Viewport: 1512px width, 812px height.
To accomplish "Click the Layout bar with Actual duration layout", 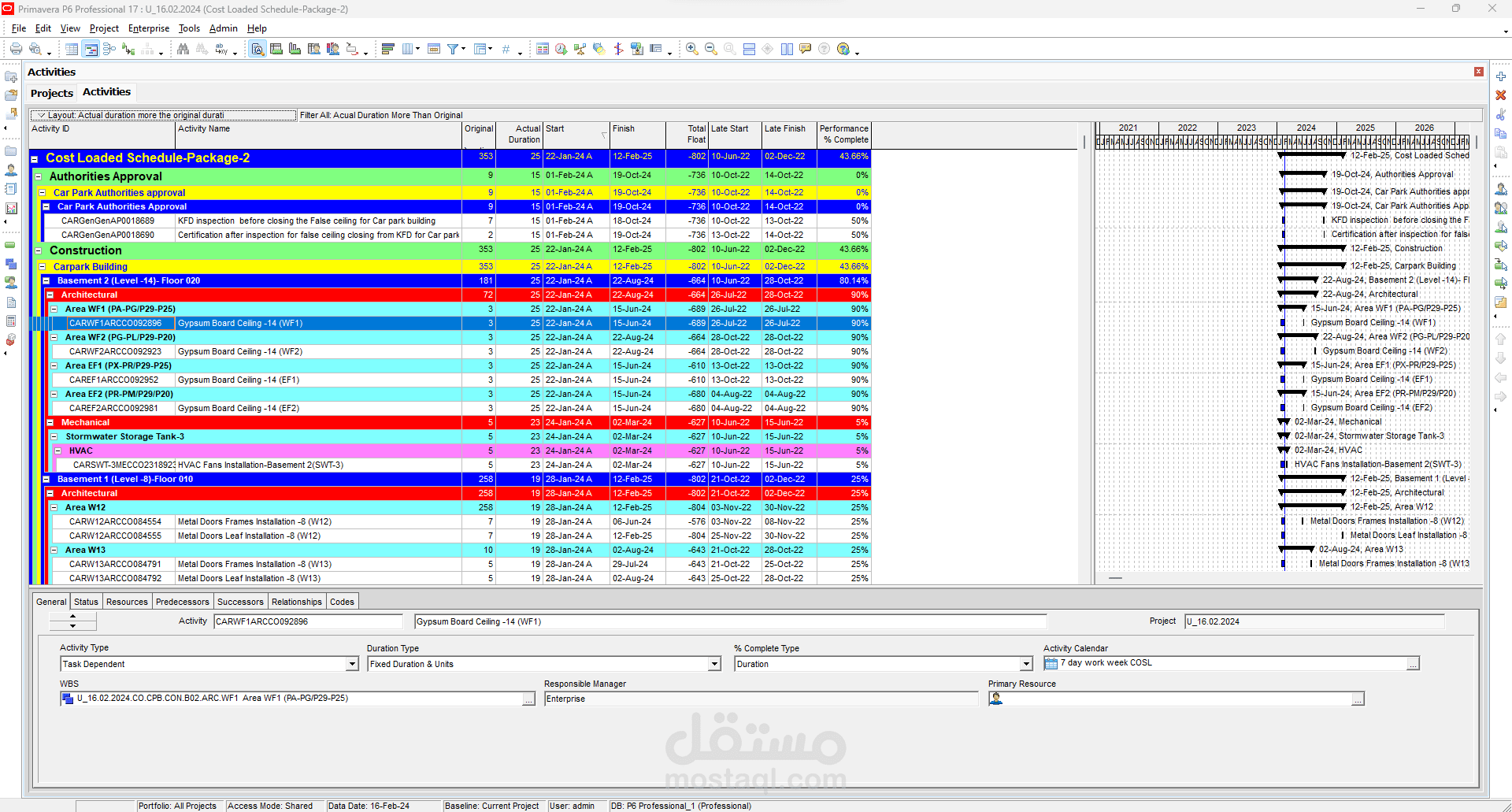I will point(163,115).
